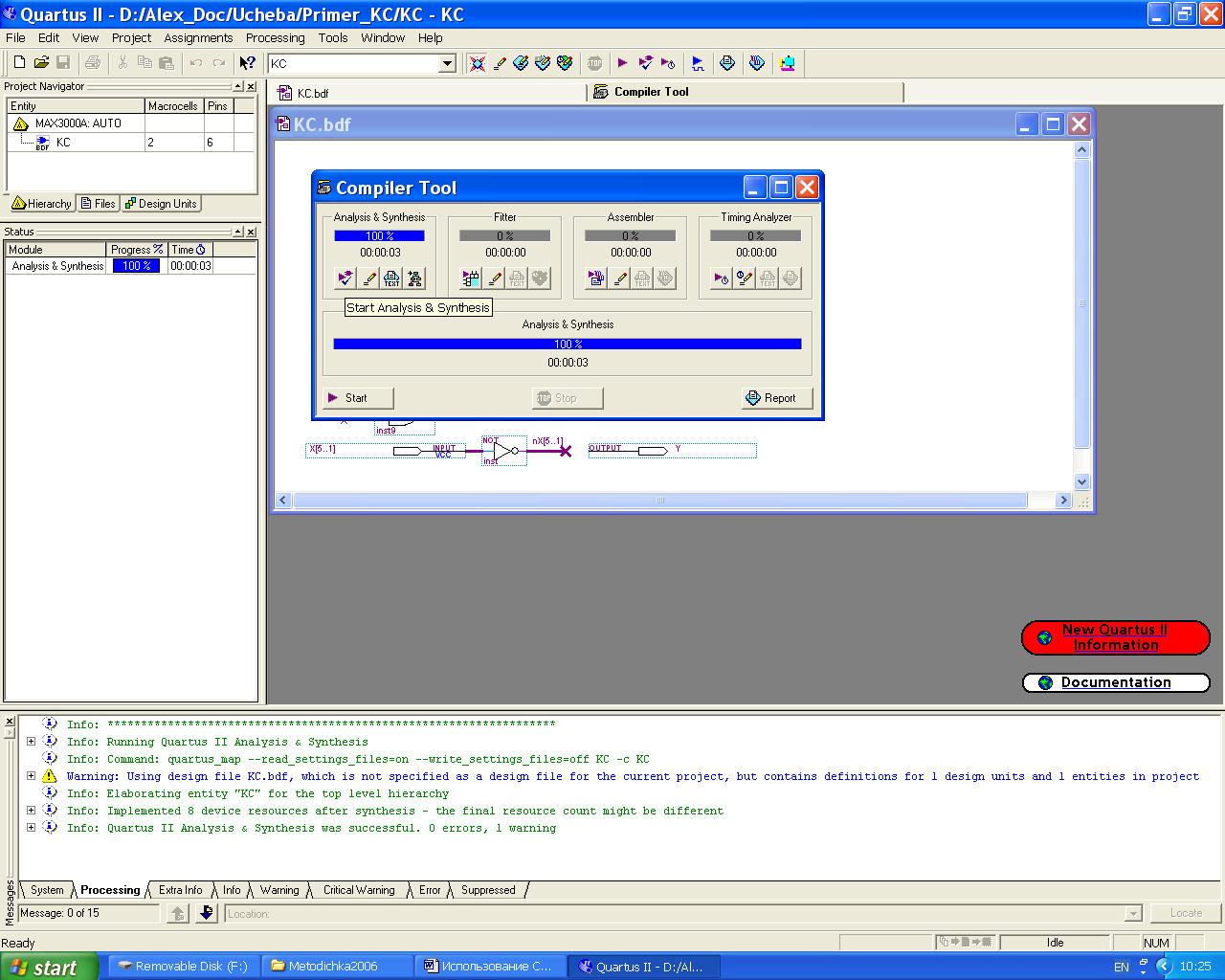The image size is (1225, 980).
Task: Switch to the Design Units tab
Action: [161, 204]
